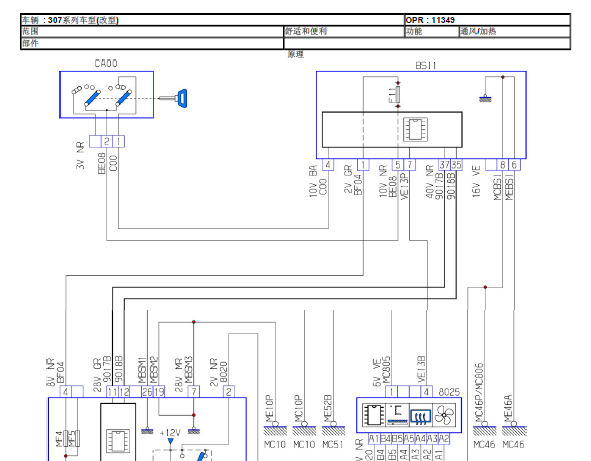Click the BSI1 component label
The height and width of the screenshot is (461, 591).
(x=426, y=66)
